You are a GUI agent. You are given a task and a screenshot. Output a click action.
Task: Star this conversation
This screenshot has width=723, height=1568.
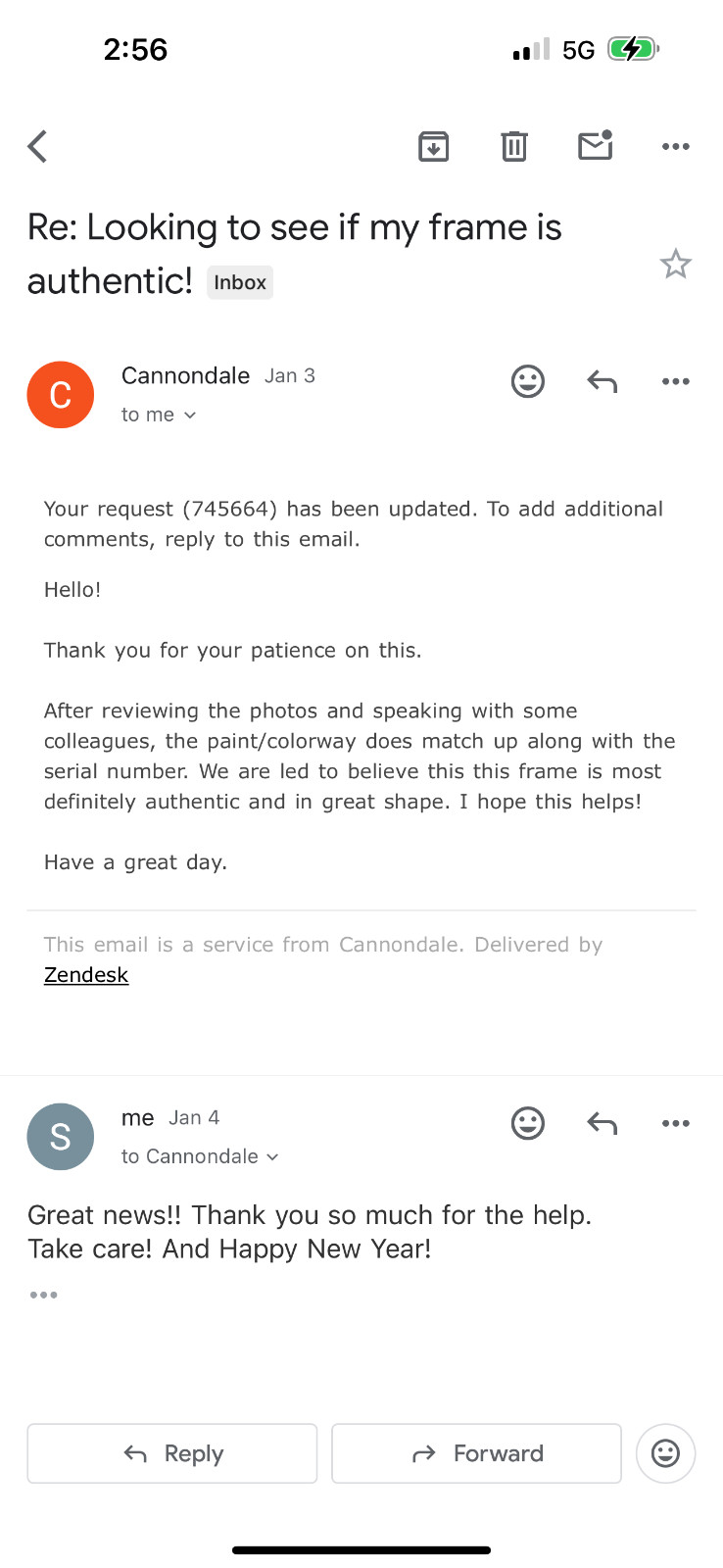(676, 265)
